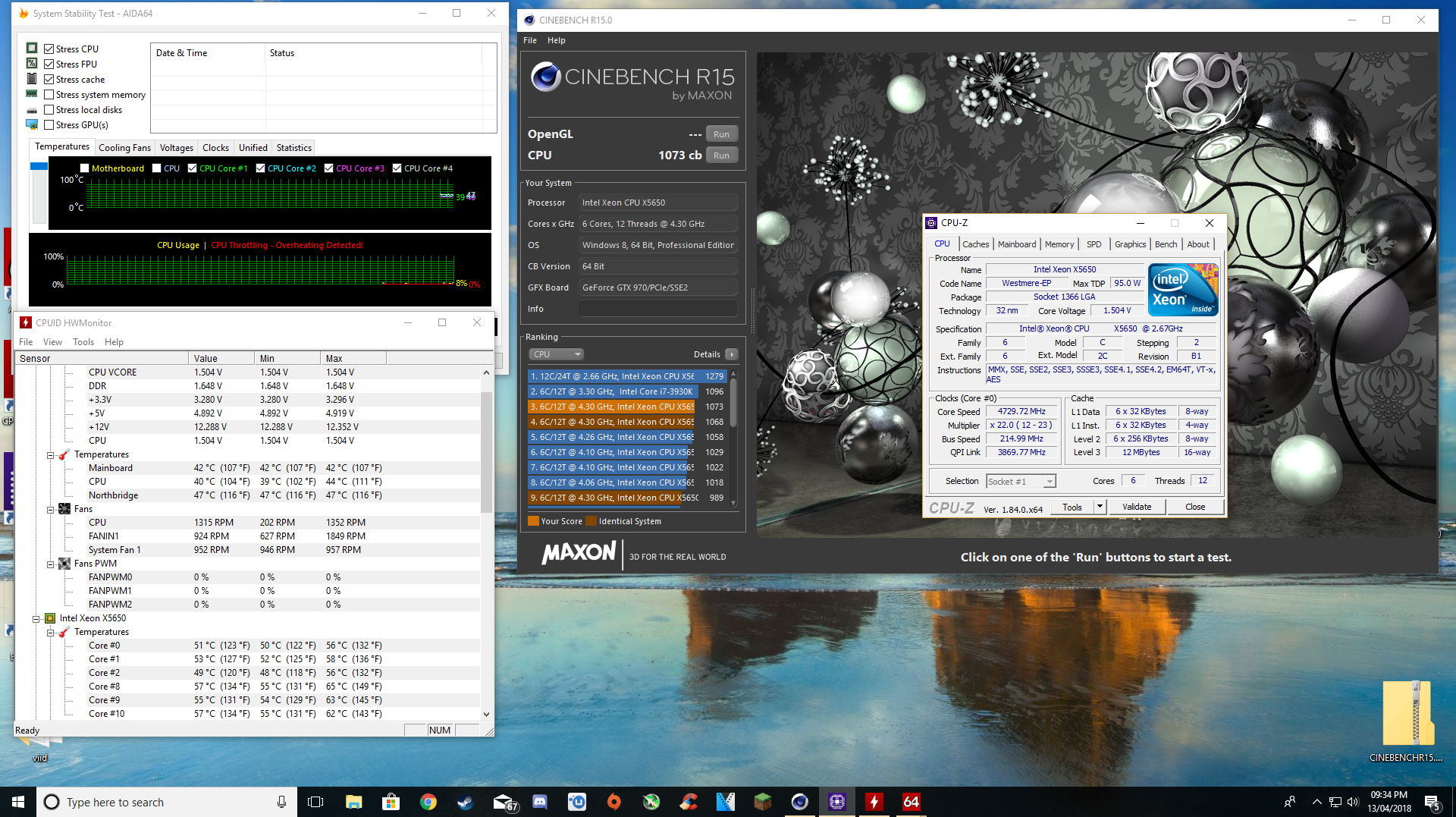This screenshot has width=1456, height=817.
Task: Collapse the Temperatures node under the mainboard
Action: click(x=51, y=455)
